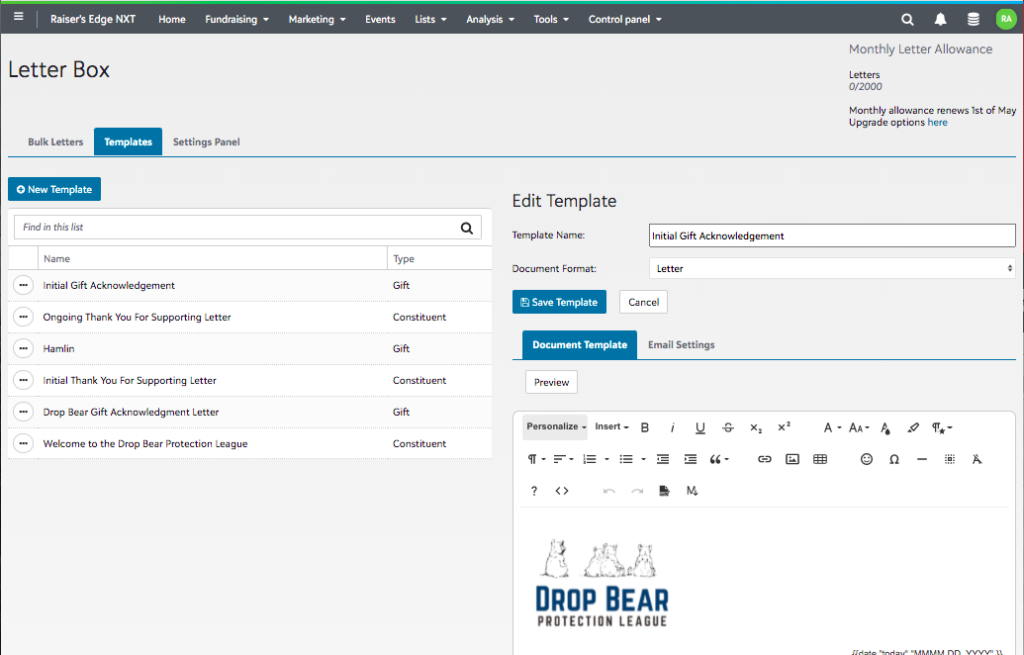
Task: Switch to code view
Action: click(x=562, y=490)
